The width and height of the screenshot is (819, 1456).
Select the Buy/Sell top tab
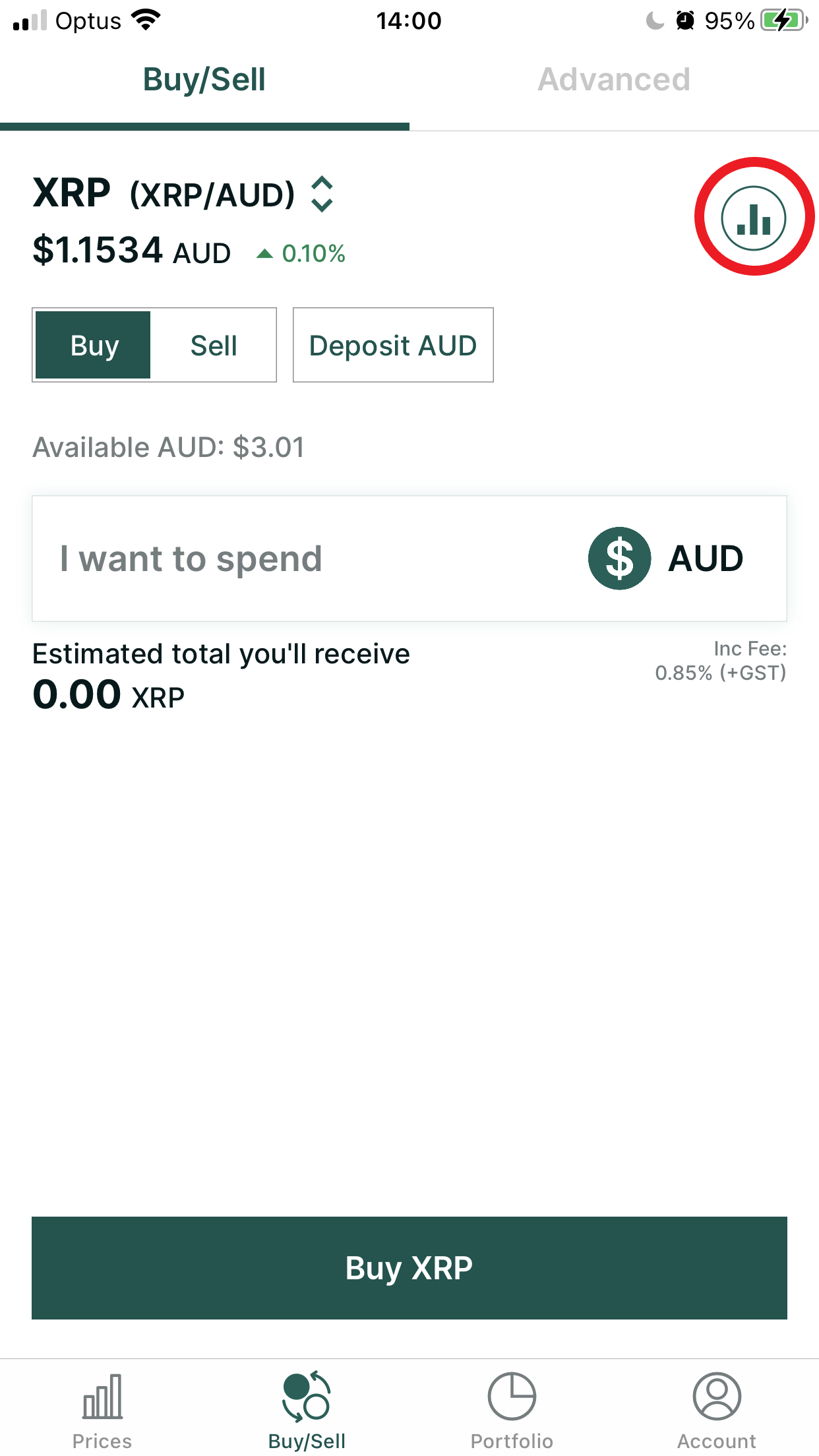click(x=204, y=80)
